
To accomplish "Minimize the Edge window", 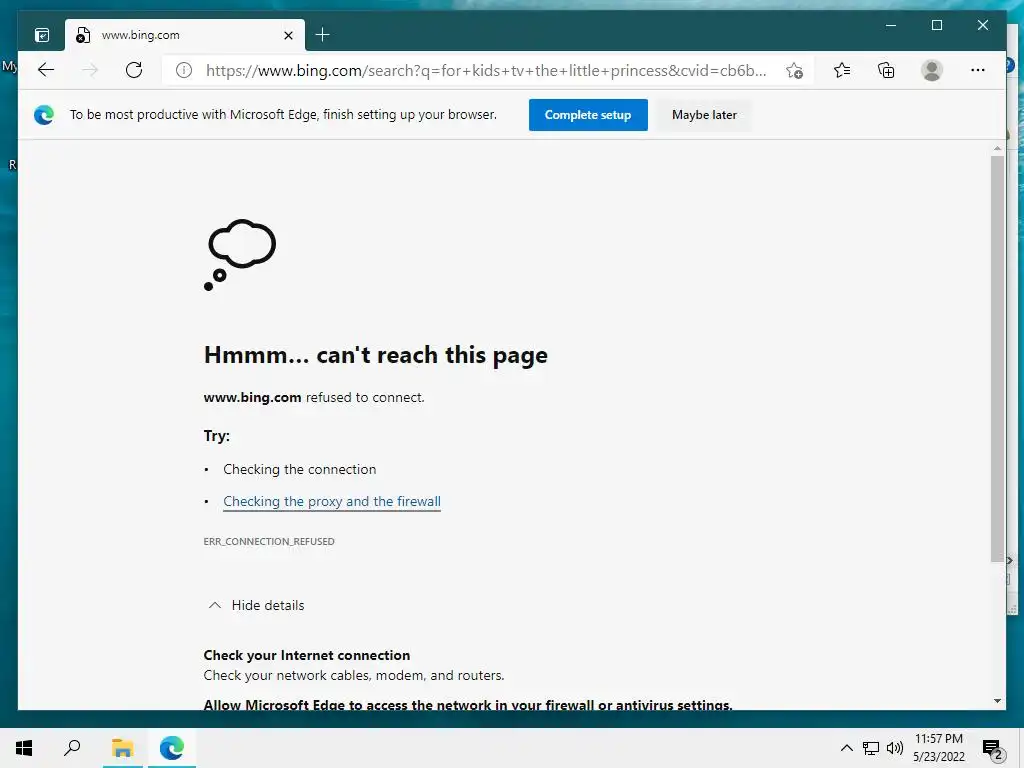I will [891, 25].
